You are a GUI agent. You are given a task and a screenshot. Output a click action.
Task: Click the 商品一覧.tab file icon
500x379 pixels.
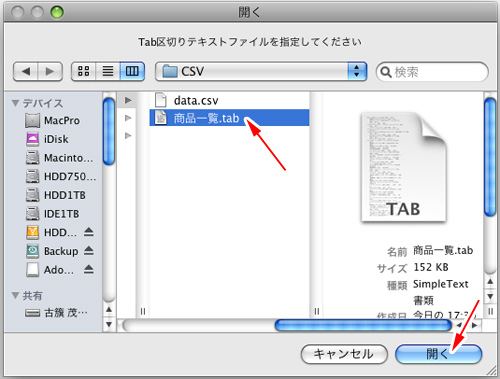161,118
